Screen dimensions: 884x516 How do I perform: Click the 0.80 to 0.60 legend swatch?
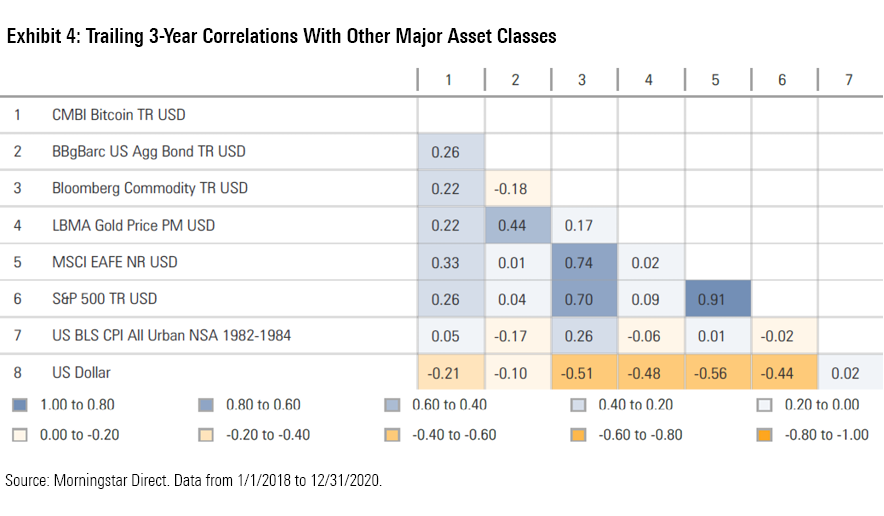207,405
